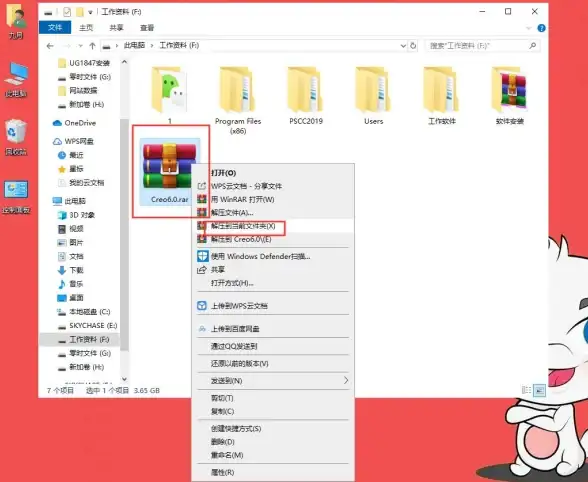This screenshot has height=482, width=588.
Task: Select the 软件安装 folder
Action: 510,95
